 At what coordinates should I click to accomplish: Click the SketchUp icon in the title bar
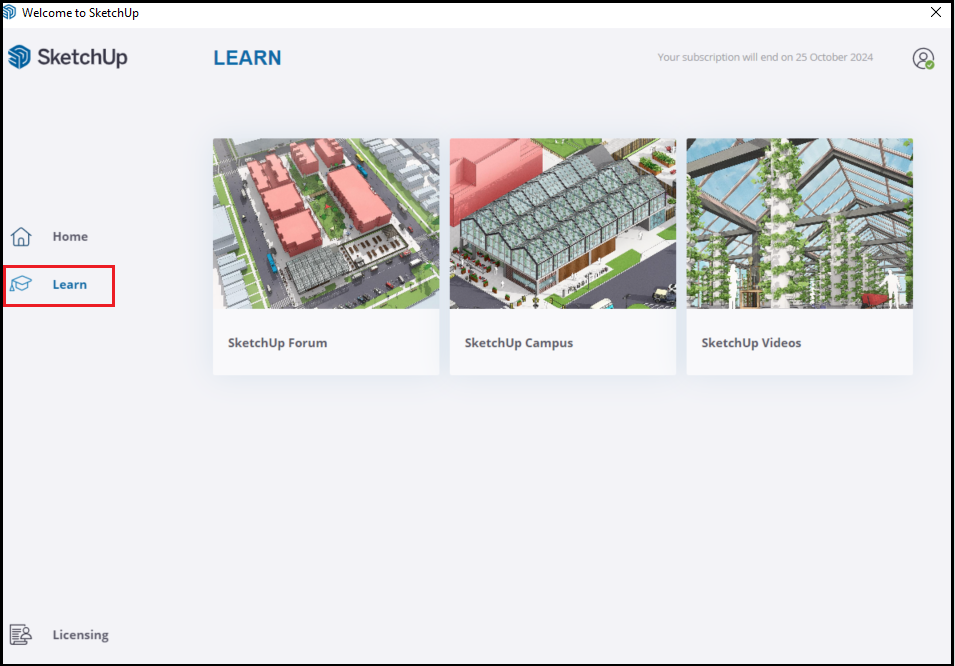(11, 12)
